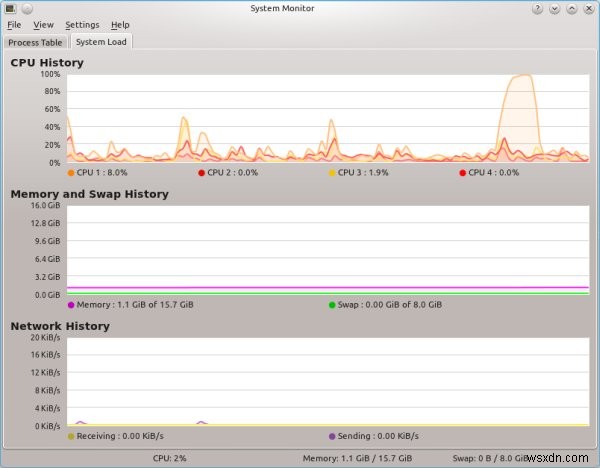Click the window menu icon in title bar
The image size is (600, 468).
pos(11,8)
